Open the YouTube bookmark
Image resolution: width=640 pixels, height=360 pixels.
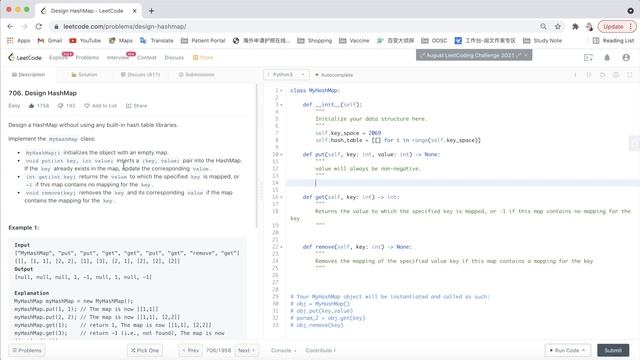click(85, 40)
